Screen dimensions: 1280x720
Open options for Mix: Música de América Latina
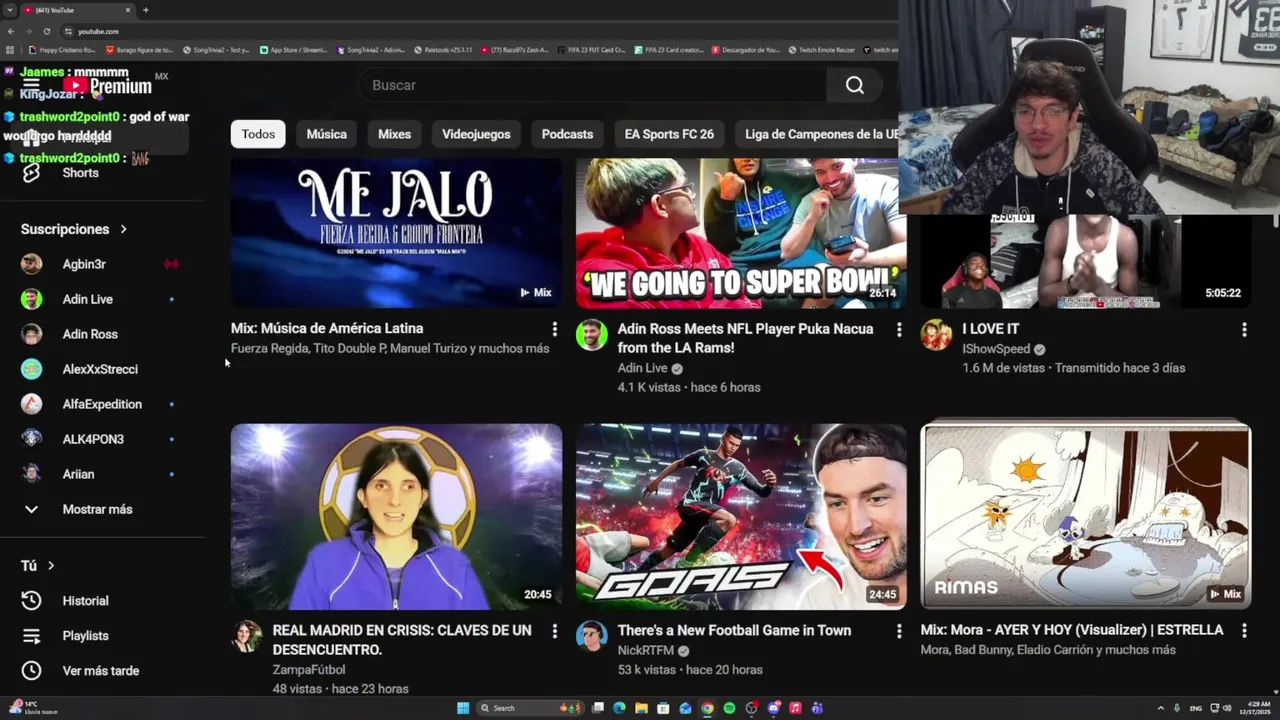(554, 329)
